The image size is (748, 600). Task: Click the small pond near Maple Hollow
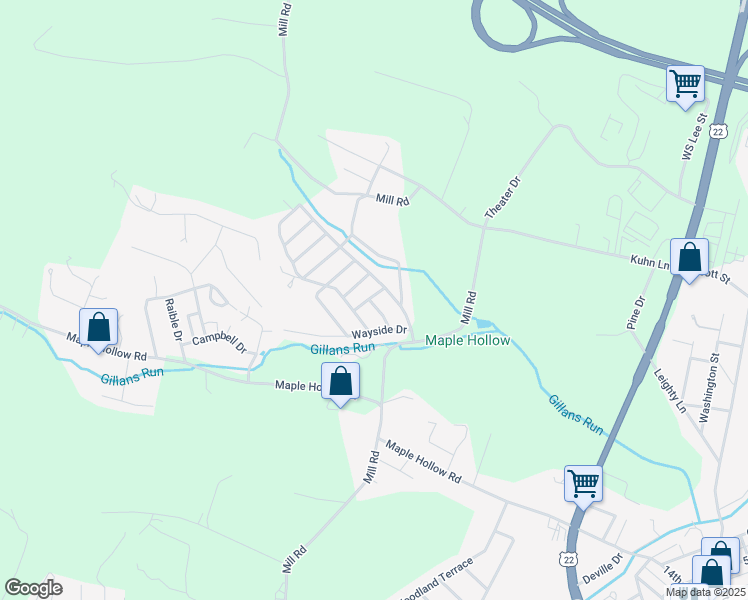(484, 323)
